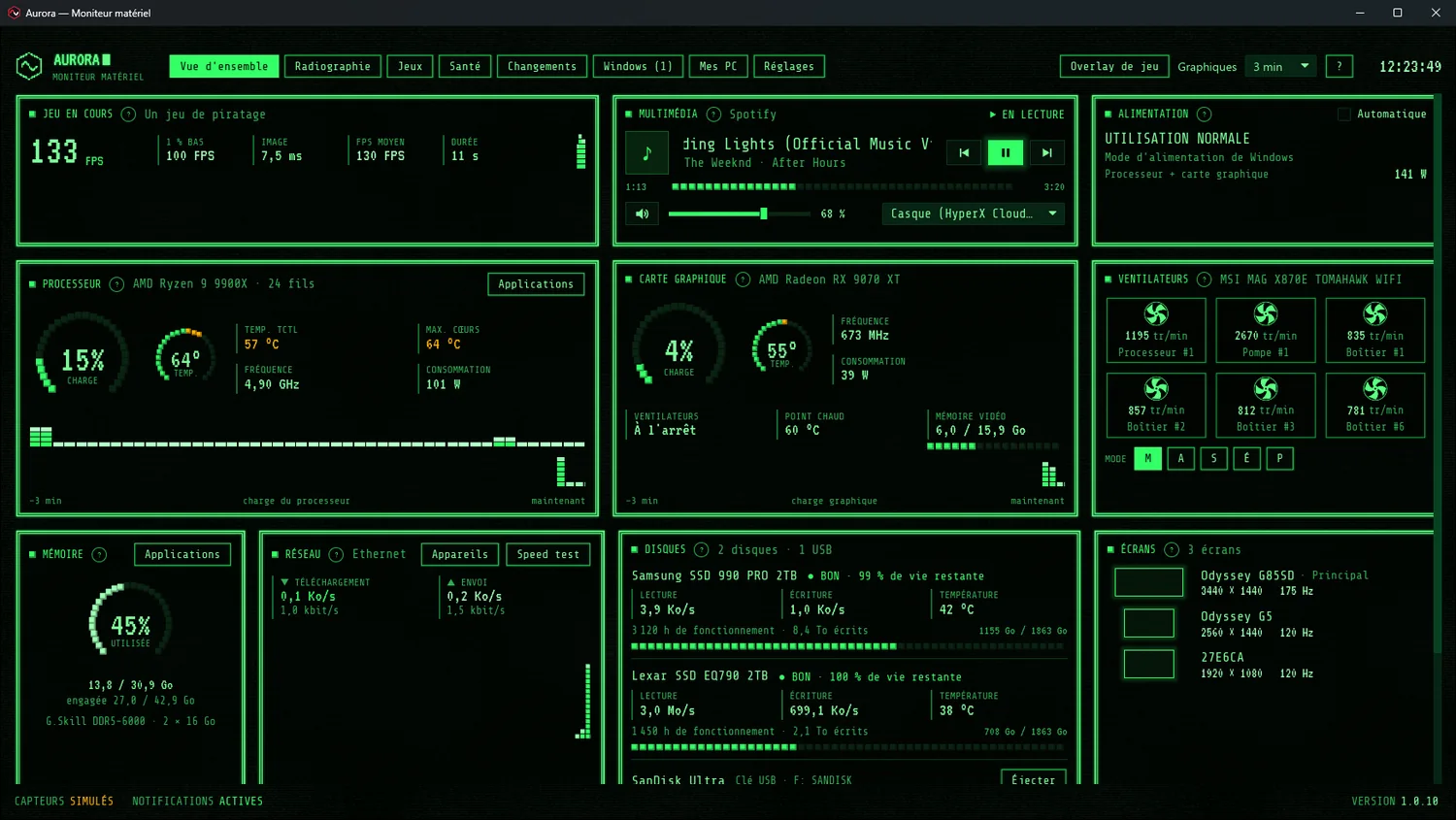Skip to next track
Image resolution: width=1456 pixels, height=820 pixels.
[x=1046, y=152]
